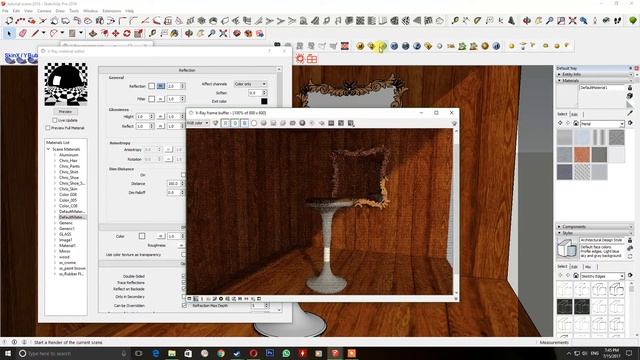Toggle the green channel in frame buffer
Image resolution: width=640 pixels, height=360 pixels.
[235, 123]
